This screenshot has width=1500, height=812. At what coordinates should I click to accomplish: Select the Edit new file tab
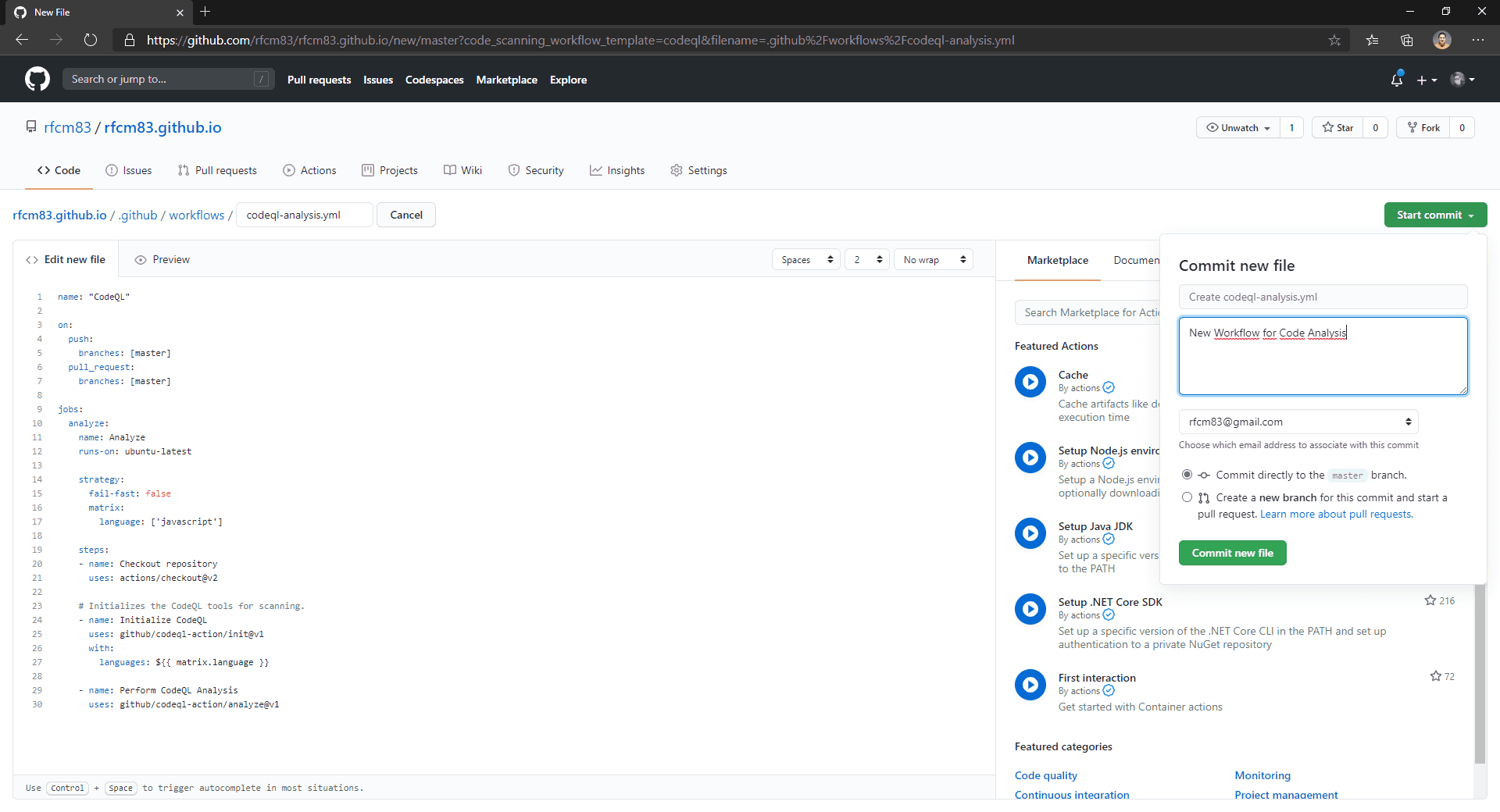66,259
